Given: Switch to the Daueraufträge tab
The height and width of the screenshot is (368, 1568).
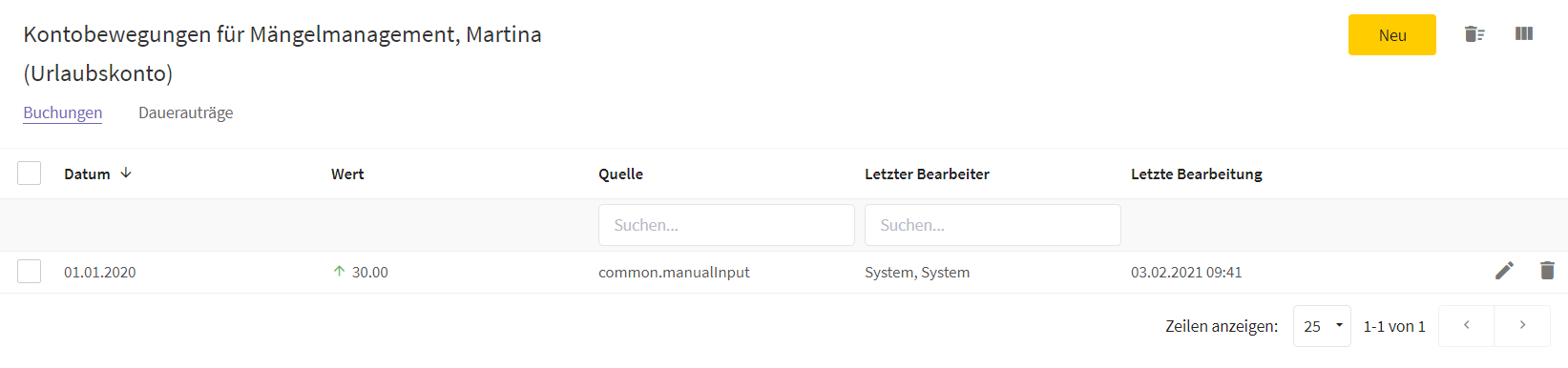Looking at the screenshot, I should pos(185,112).
